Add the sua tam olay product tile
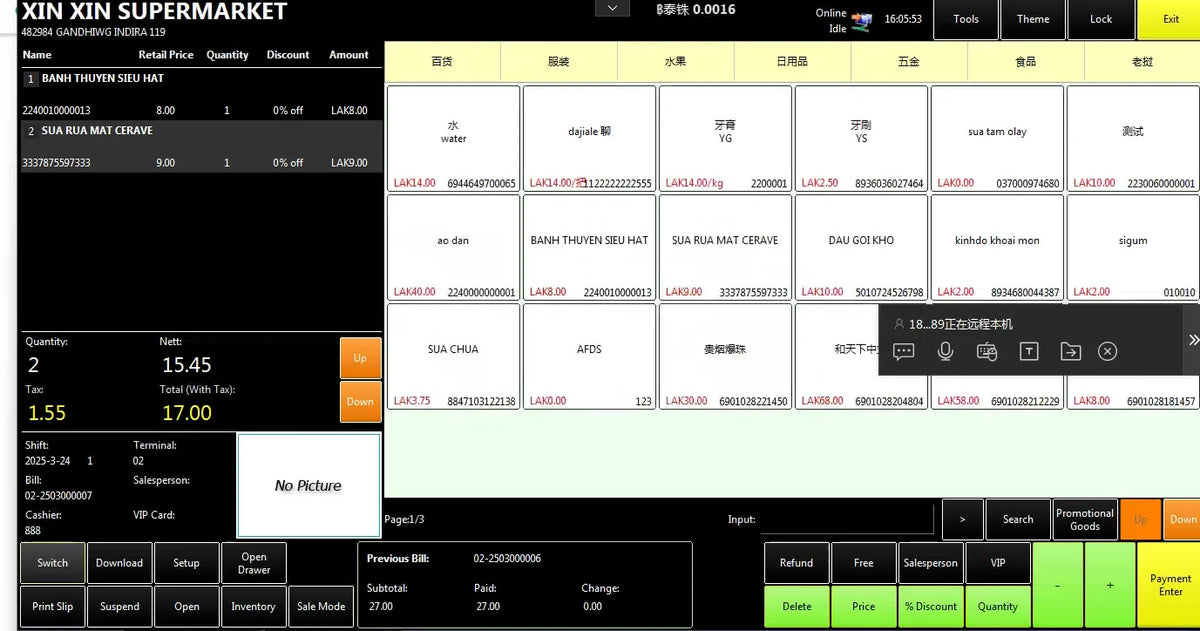The height and width of the screenshot is (631, 1200). (x=997, y=138)
